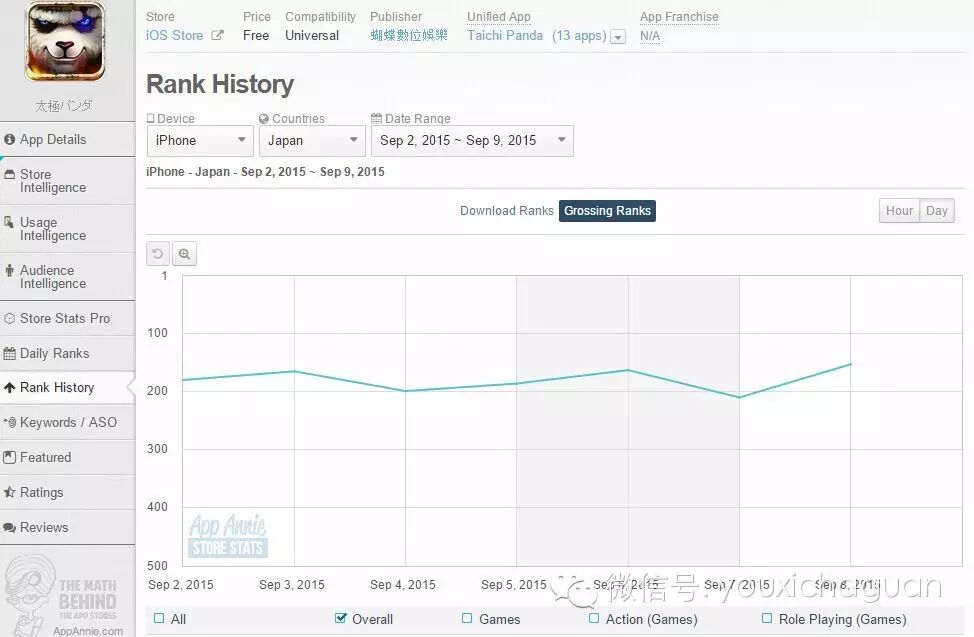
Task: Click the chart reset zoom icon
Action: click(158, 254)
